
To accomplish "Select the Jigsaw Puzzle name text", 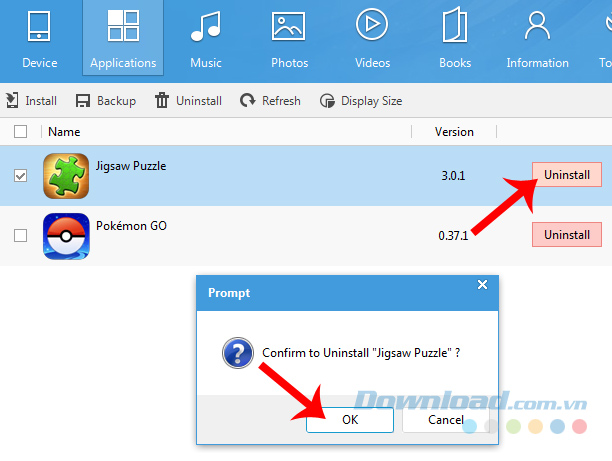I will (x=131, y=166).
